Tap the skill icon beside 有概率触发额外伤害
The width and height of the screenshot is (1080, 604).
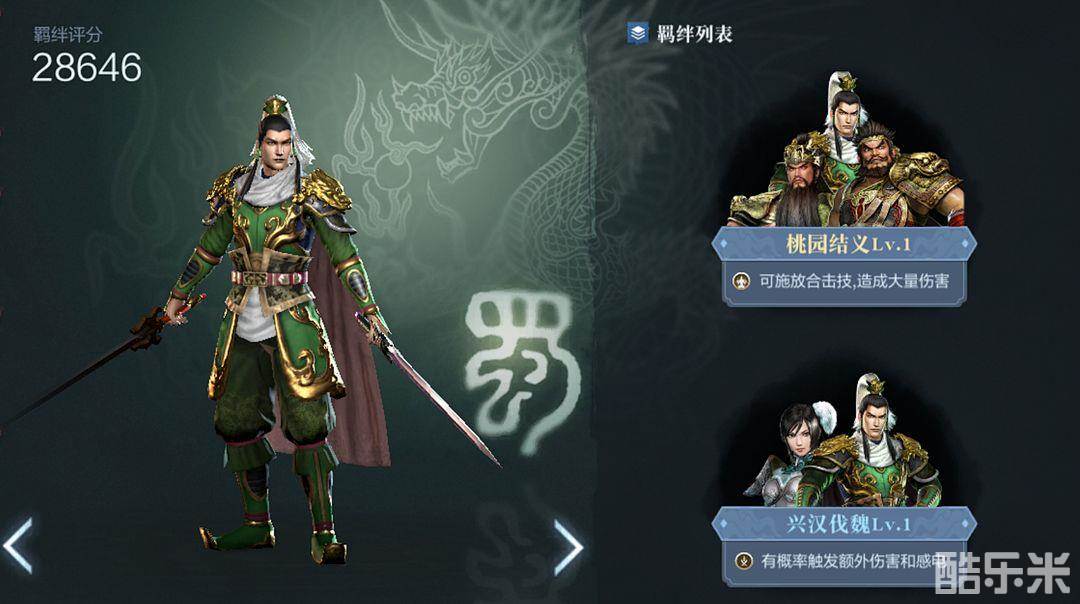(x=743, y=561)
